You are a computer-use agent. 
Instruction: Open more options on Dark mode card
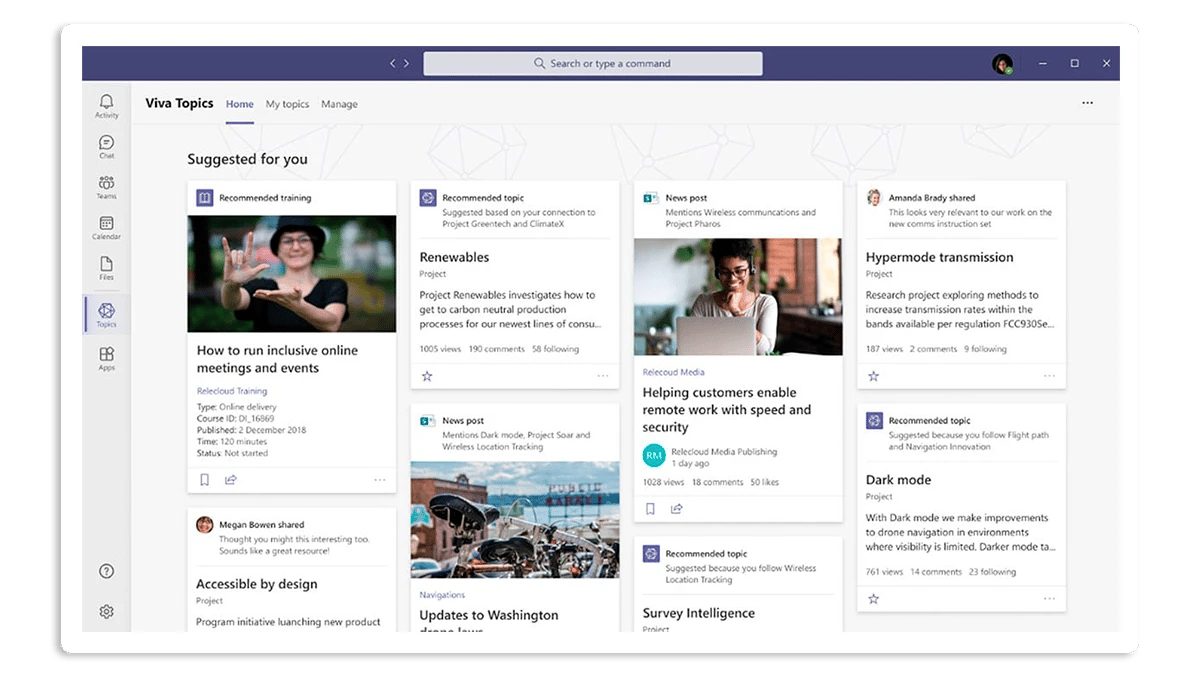pos(1049,599)
